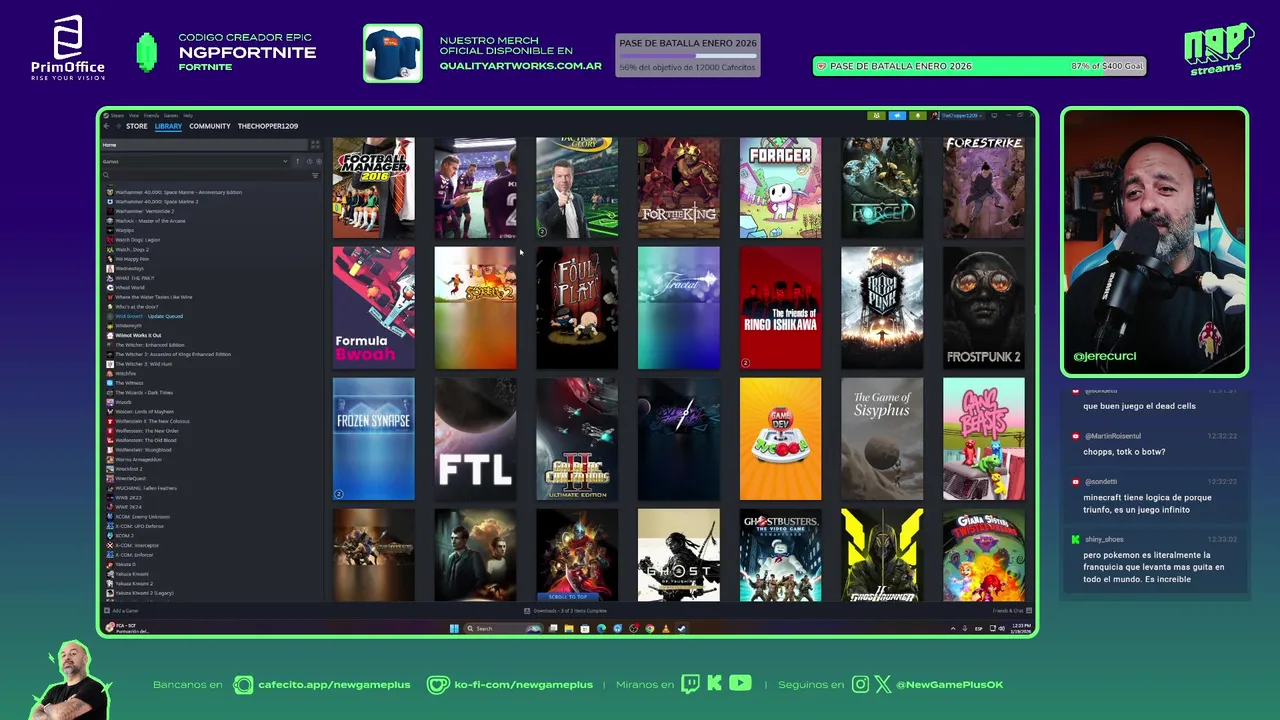Viewport: 1280px width, 720px height.
Task: Select Warhammer 40,000: Space Marine 2 in list
Action: pos(157,202)
